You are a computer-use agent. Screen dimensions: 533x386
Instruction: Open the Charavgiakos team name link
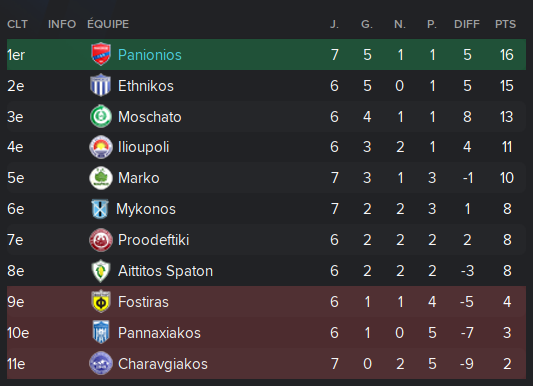[x=163, y=364]
